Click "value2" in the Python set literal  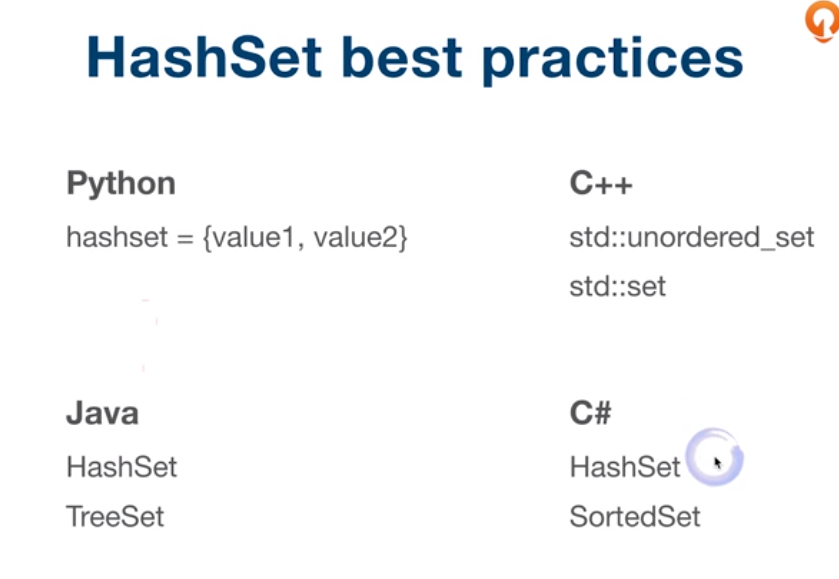[356, 238]
